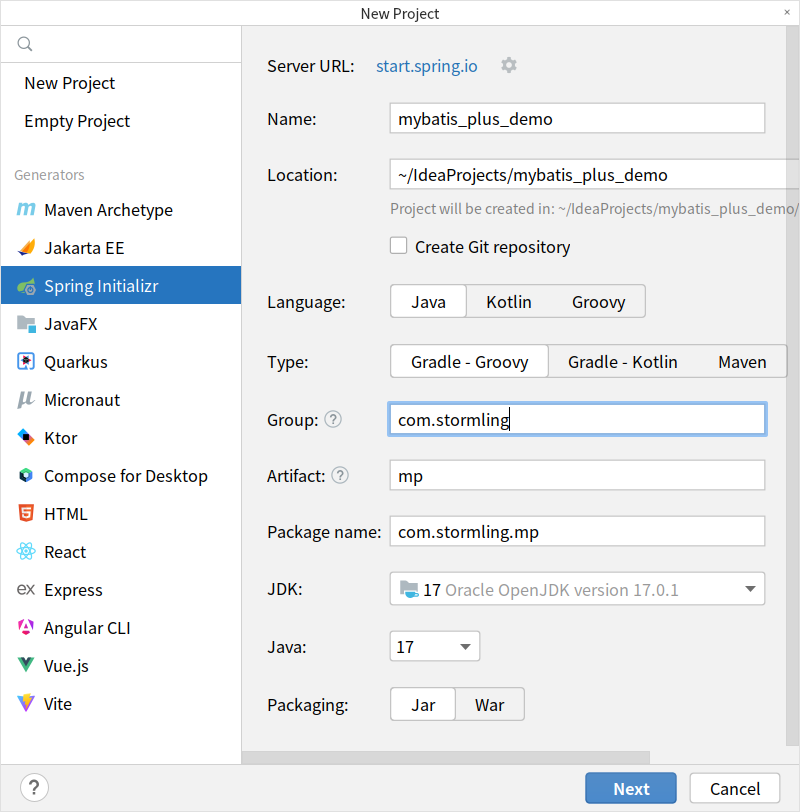Click the HTML5 shield icon
This screenshot has height=812, width=800.
point(26,513)
